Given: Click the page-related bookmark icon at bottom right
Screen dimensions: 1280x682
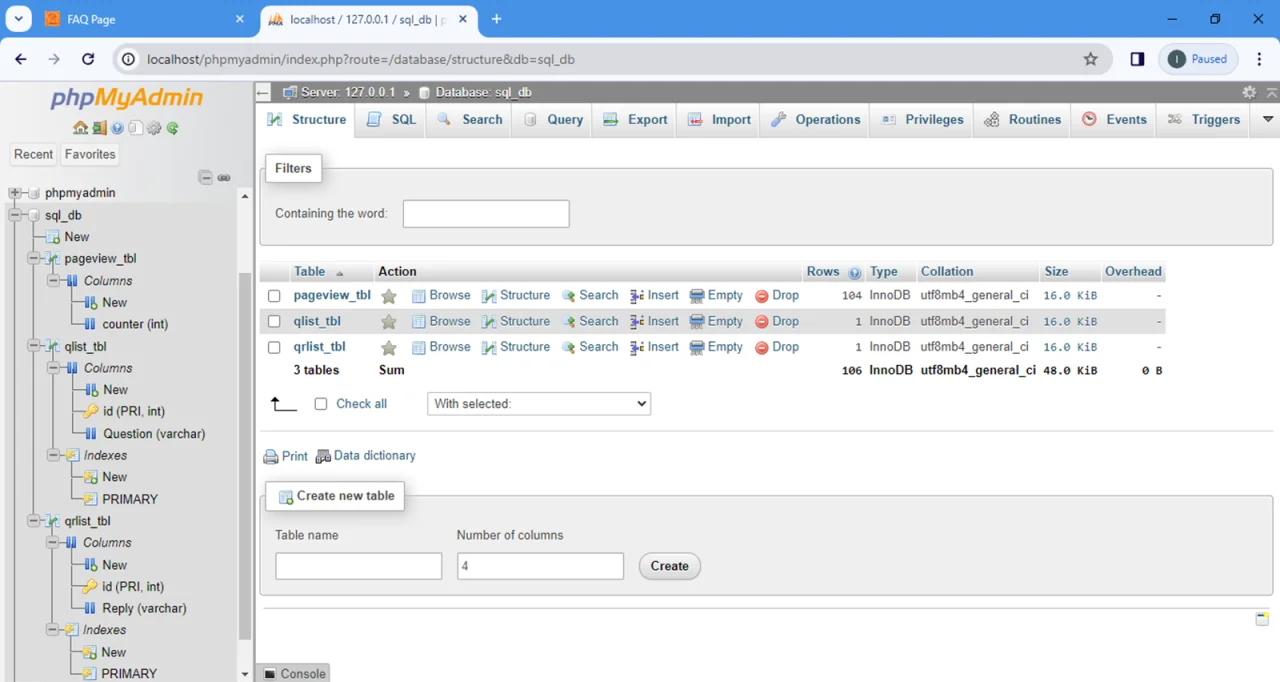Looking at the screenshot, I should 1262,619.
